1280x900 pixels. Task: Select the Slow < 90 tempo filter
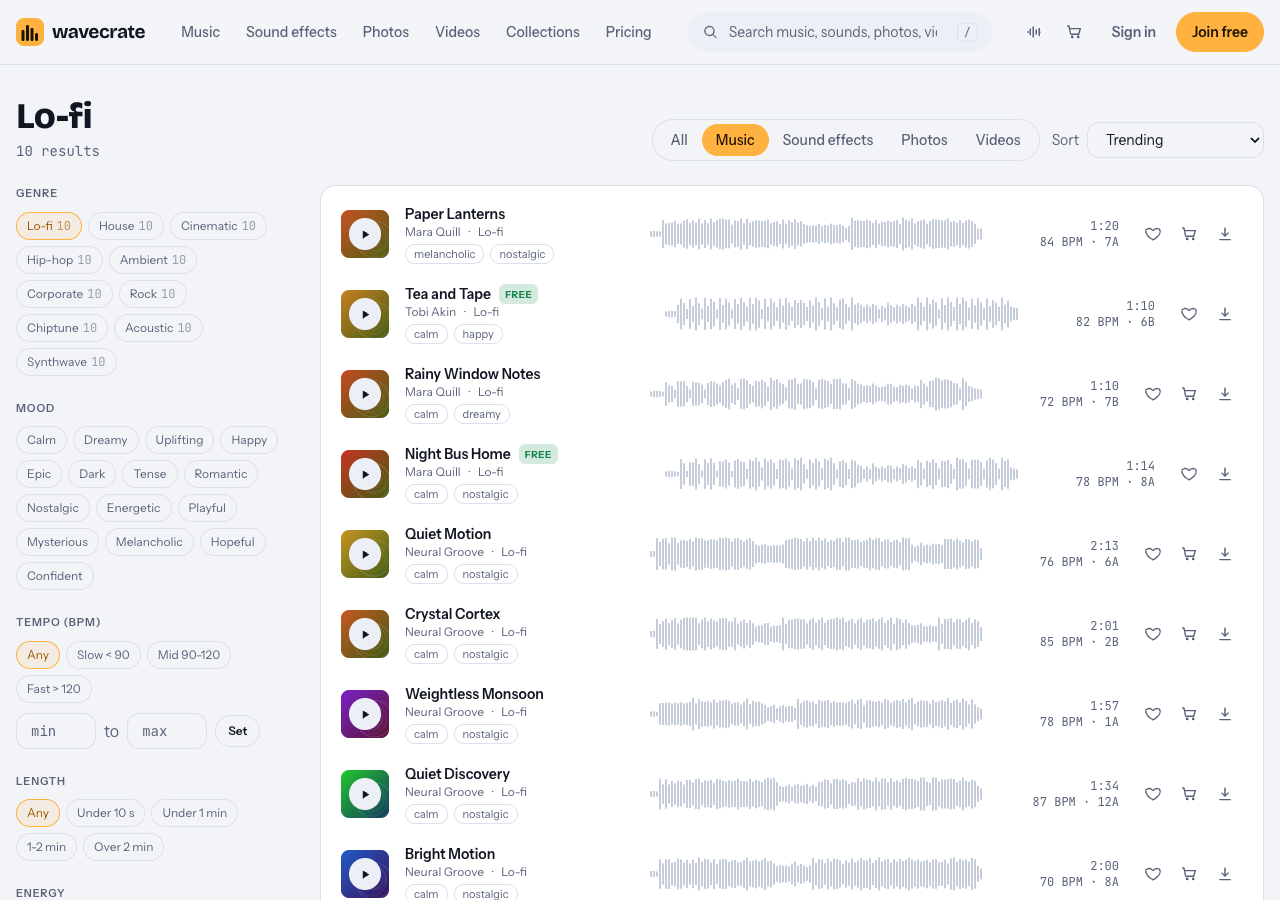(103, 655)
